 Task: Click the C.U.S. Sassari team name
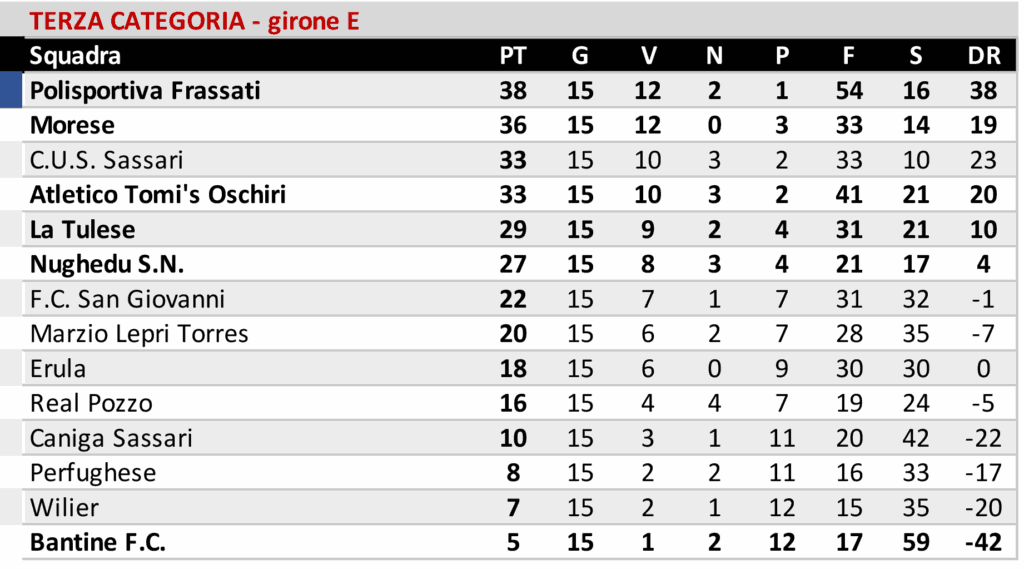point(107,160)
